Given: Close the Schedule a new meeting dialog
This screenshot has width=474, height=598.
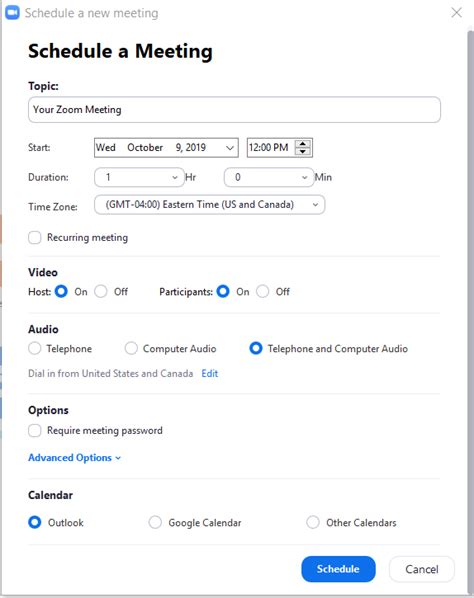Looking at the screenshot, I should tap(456, 13).
